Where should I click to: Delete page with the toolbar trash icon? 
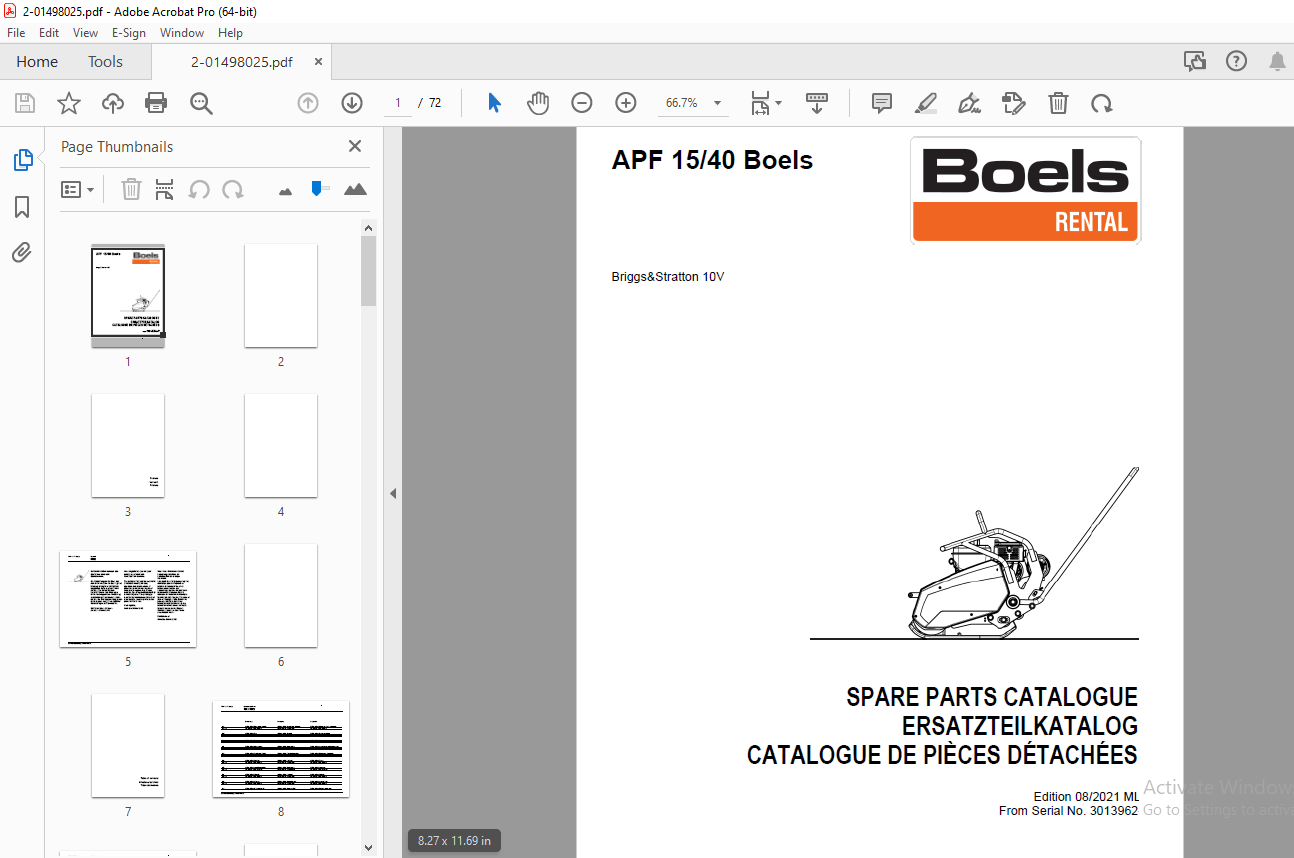pyautogui.click(x=1058, y=103)
